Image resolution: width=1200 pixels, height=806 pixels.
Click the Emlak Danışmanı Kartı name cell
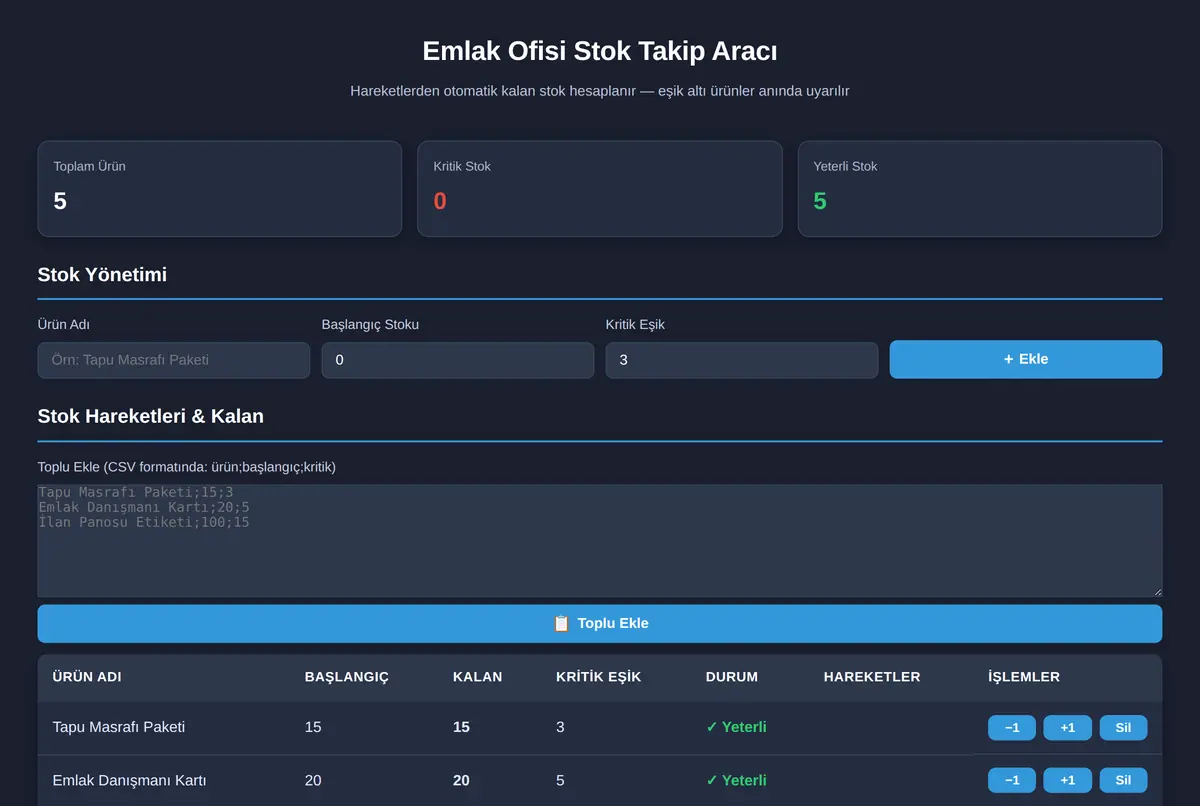click(x=129, y=780)
